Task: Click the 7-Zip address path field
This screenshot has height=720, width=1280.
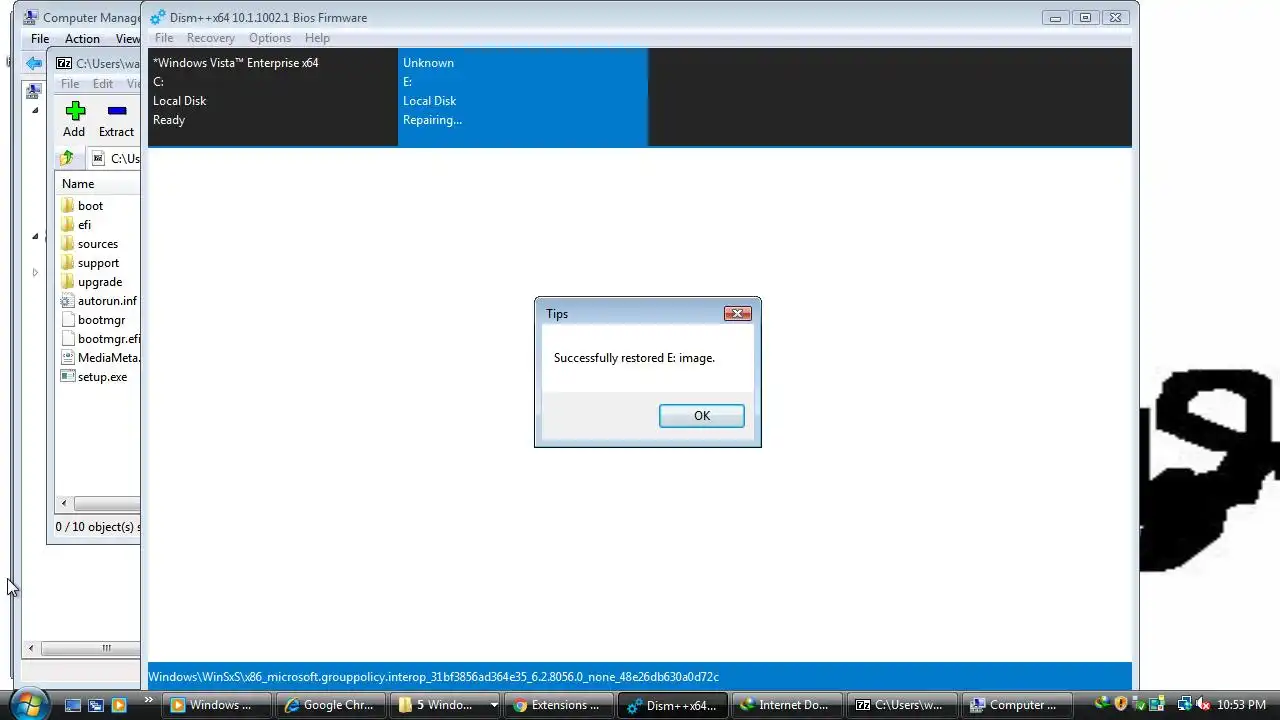Action: pyautogui.click(x=114, y=158)
